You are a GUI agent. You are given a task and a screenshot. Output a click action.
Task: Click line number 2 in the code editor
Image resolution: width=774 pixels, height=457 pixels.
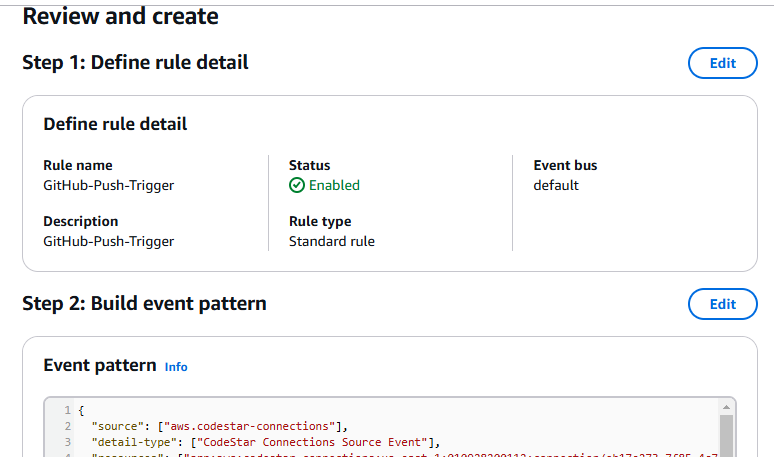(67, 426)
